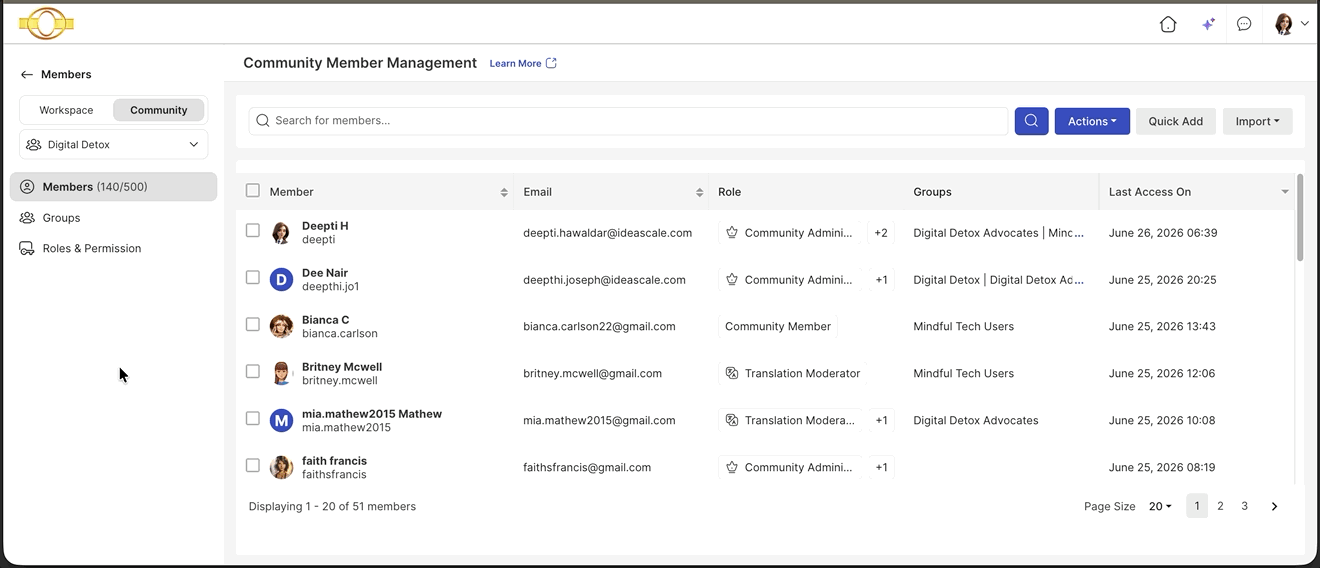Click the IdeaScale gold logo

[46, 23]
